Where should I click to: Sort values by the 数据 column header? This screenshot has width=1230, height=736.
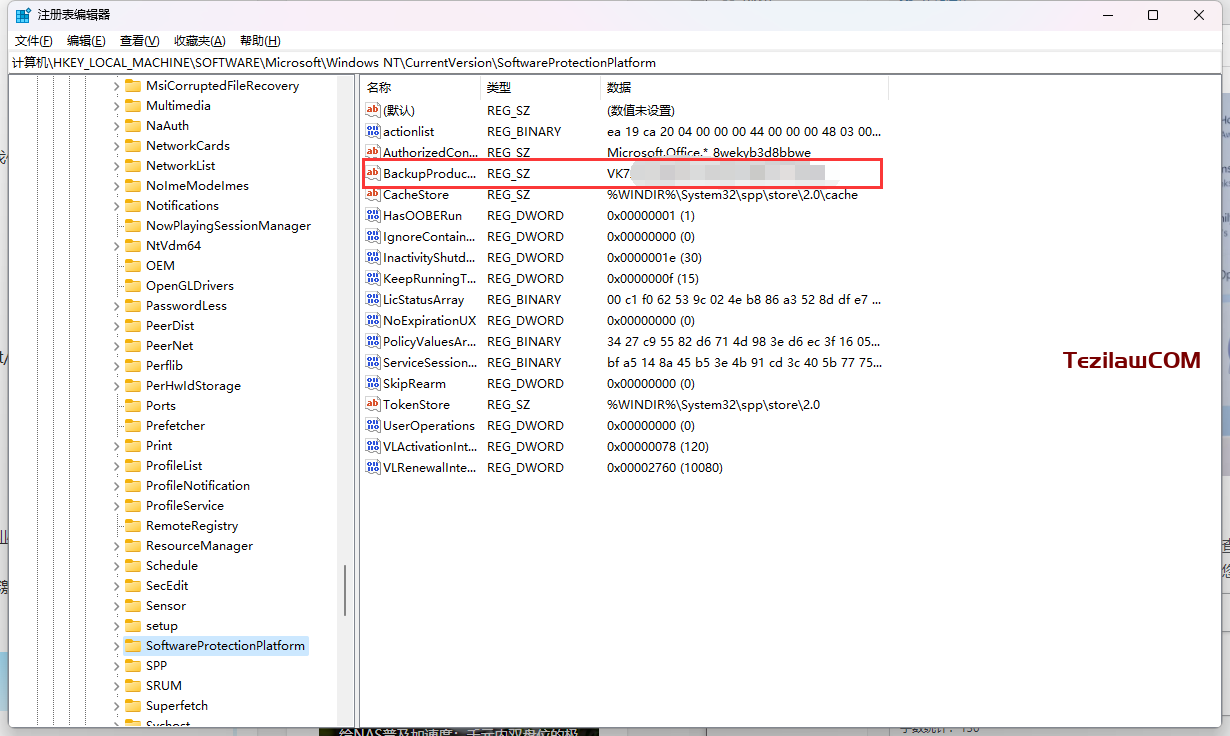point(744,87)
